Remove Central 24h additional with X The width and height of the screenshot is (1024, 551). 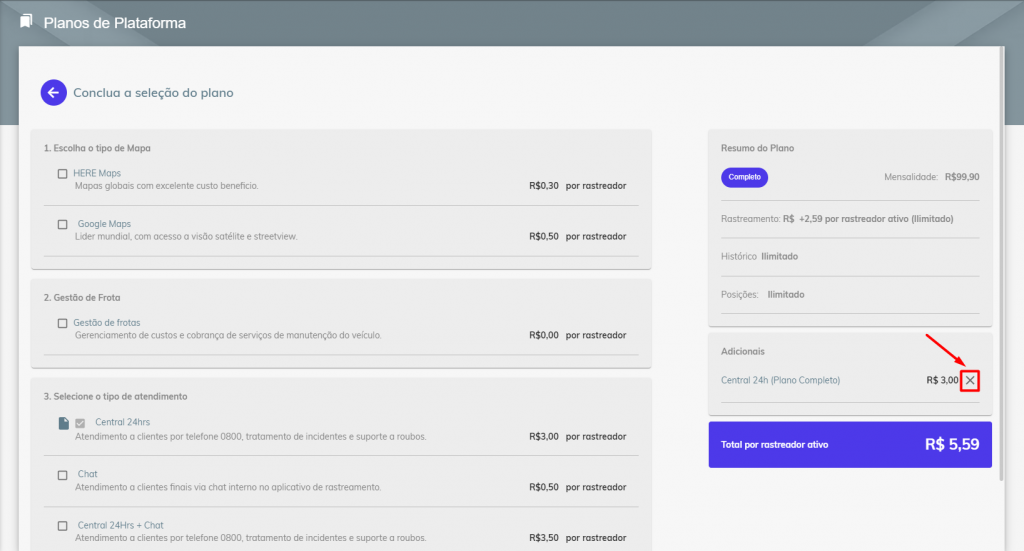(970, 380)
